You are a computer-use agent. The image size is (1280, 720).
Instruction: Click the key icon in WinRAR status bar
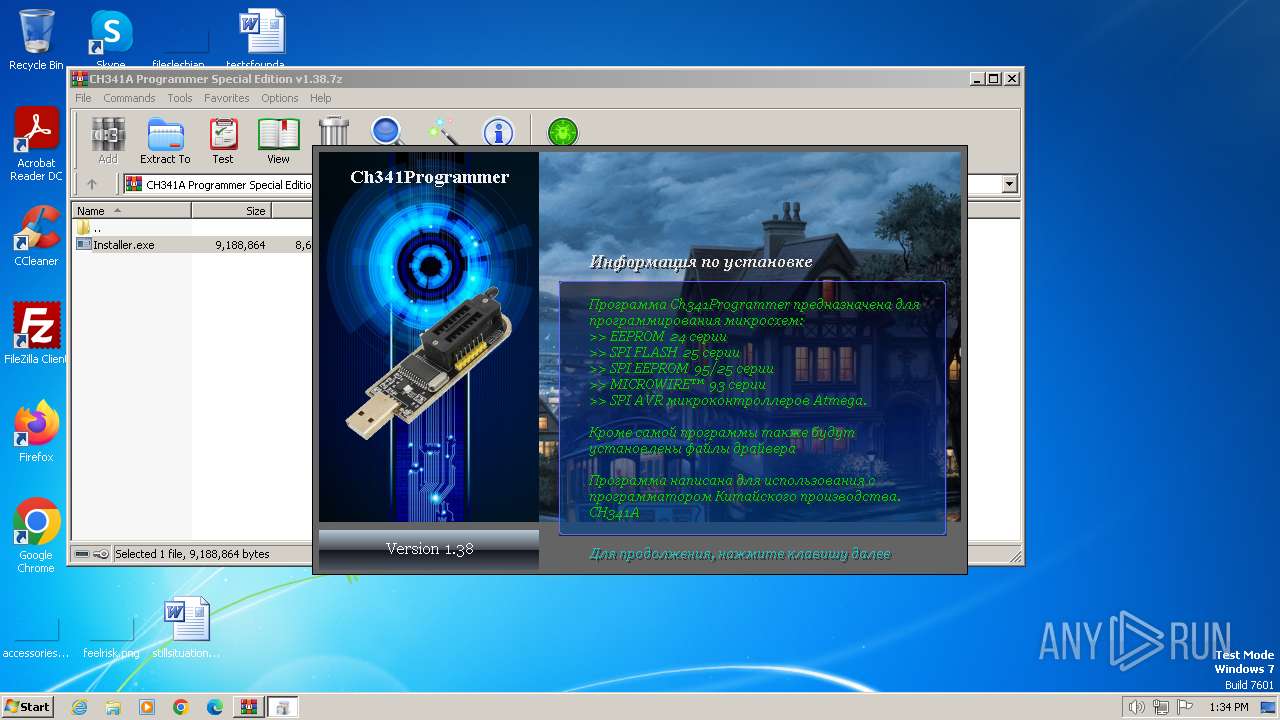(x=101, y=554)
